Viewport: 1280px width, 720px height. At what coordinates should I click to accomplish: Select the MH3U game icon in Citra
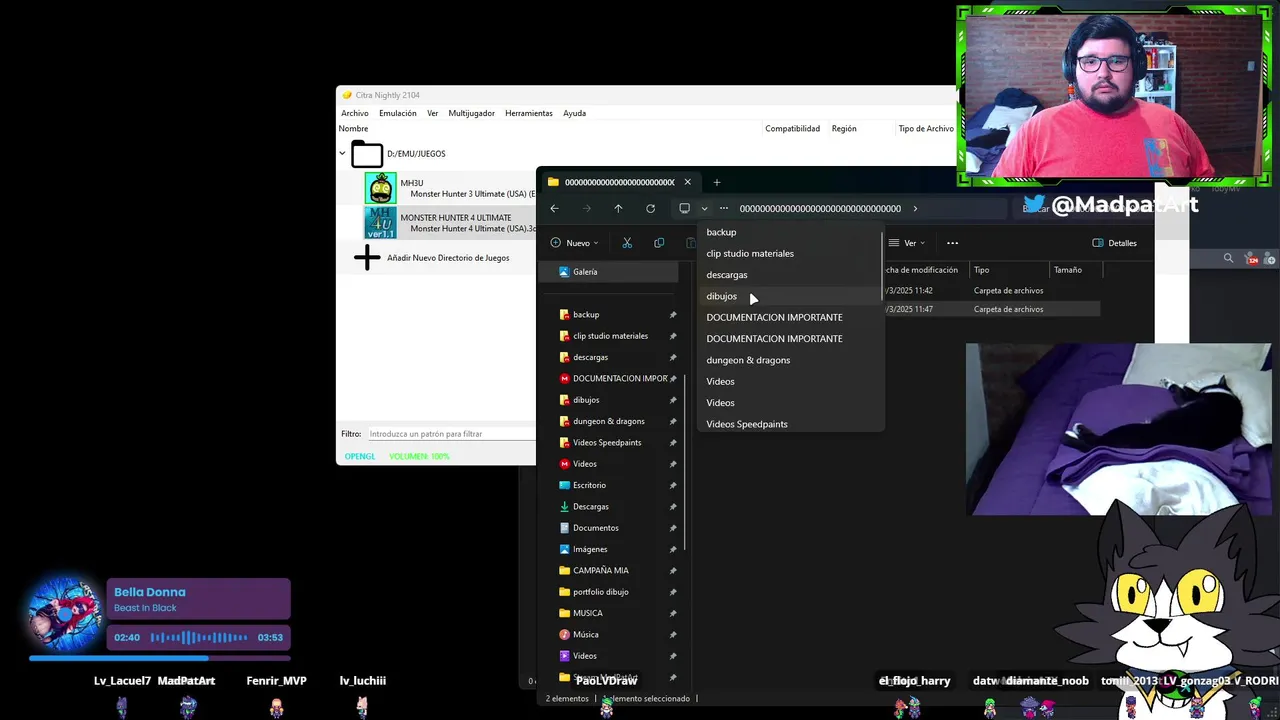(x=380, y=188)
